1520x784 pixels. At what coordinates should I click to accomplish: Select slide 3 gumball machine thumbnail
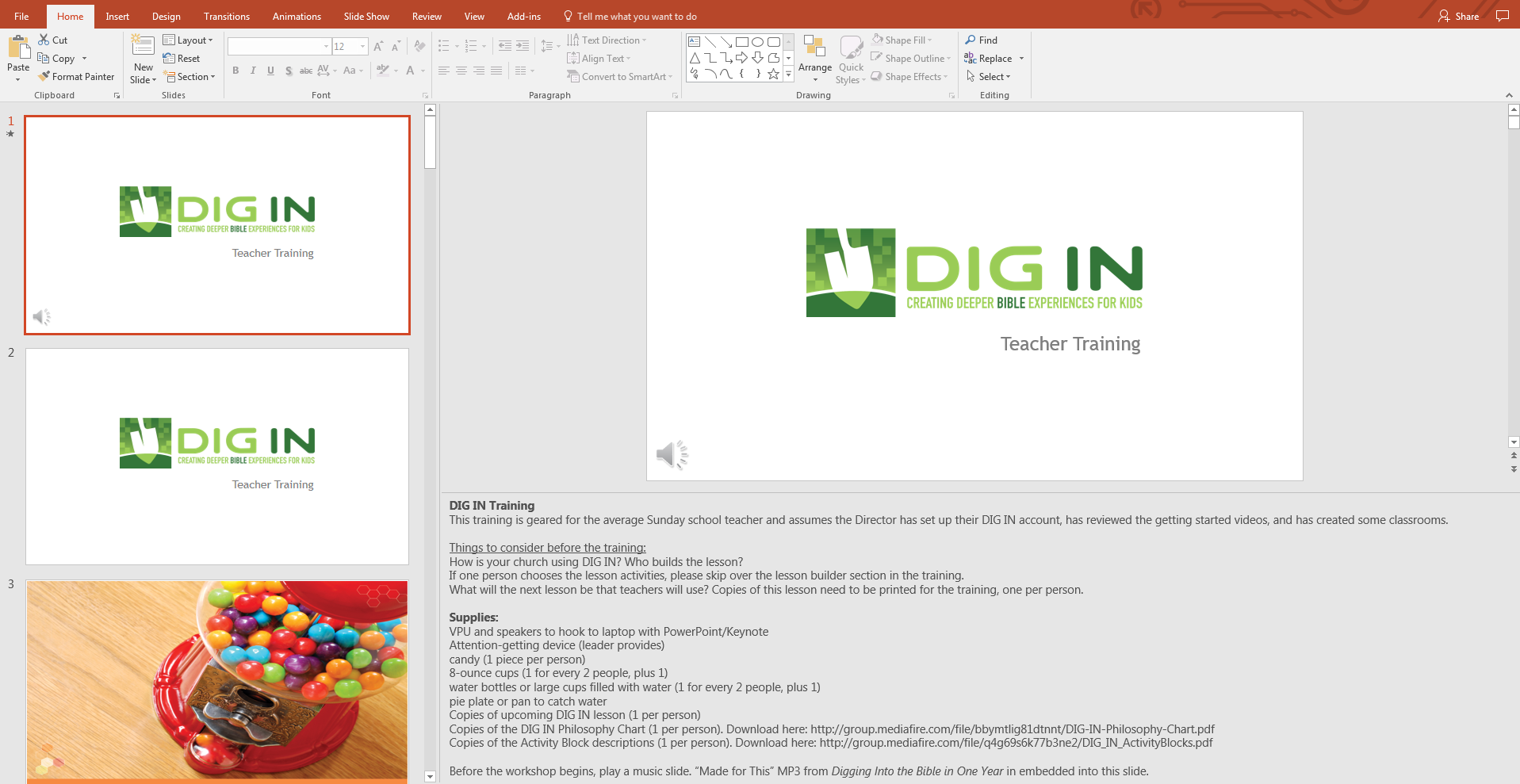coord(217,680)
